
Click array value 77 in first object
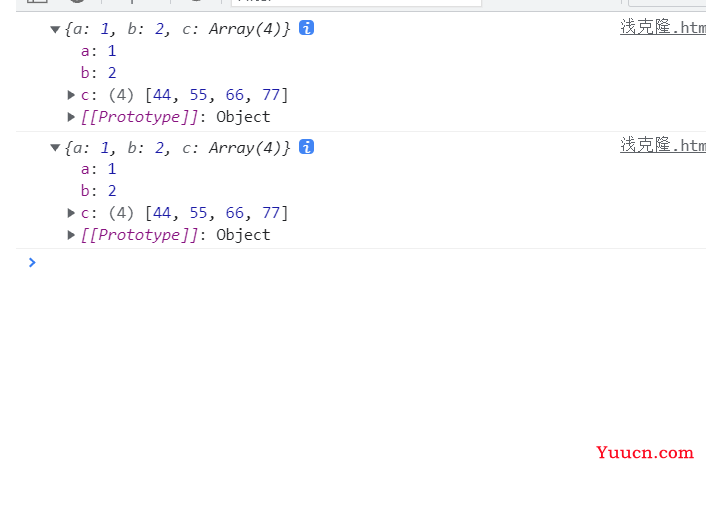[x=271, y=95]
